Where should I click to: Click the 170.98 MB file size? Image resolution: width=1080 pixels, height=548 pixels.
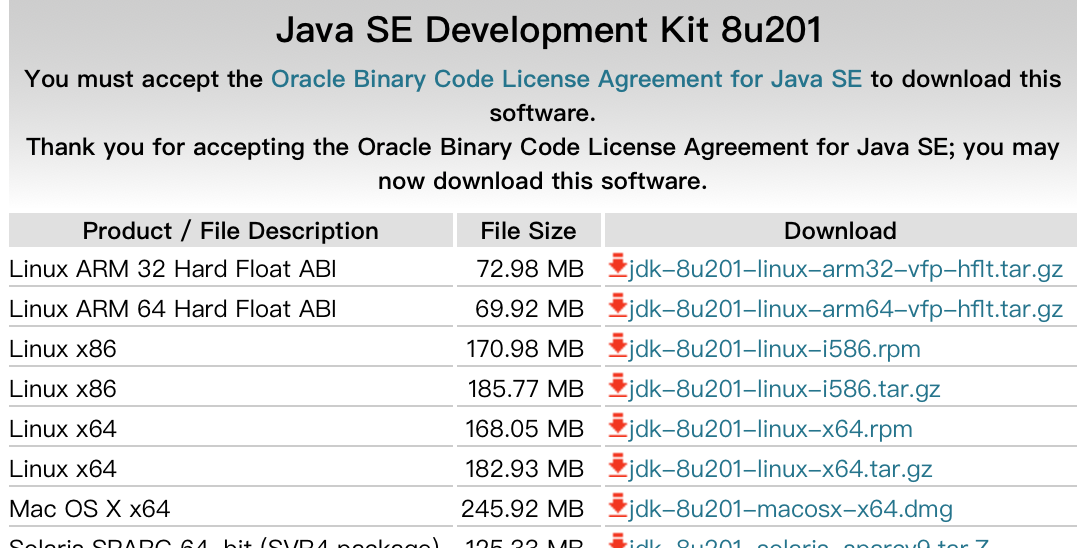pyautogui.click(x=525, y=349)
